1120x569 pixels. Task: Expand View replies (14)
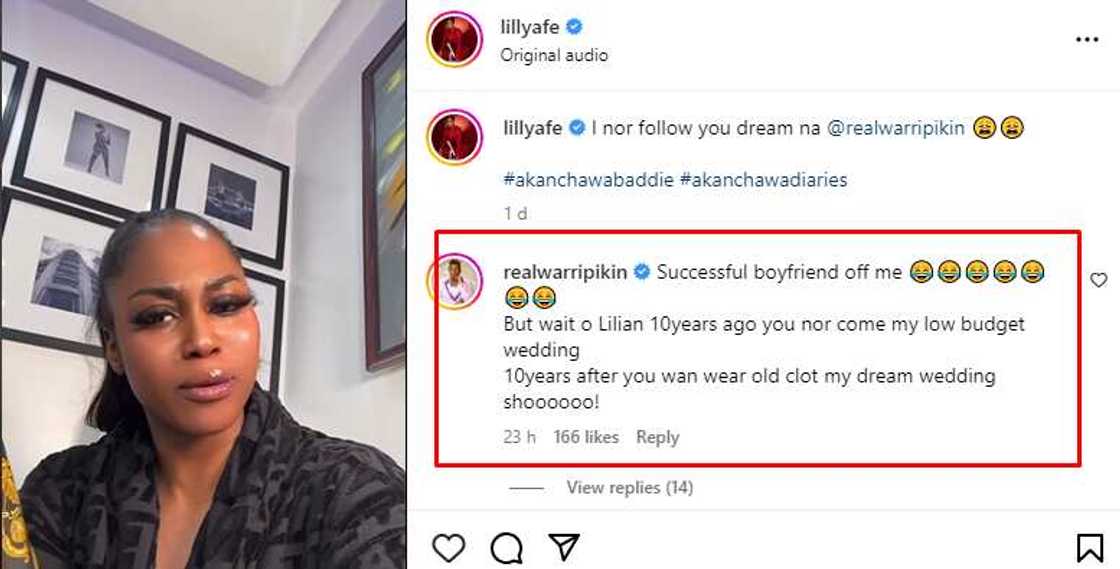(x=629, y=487)
